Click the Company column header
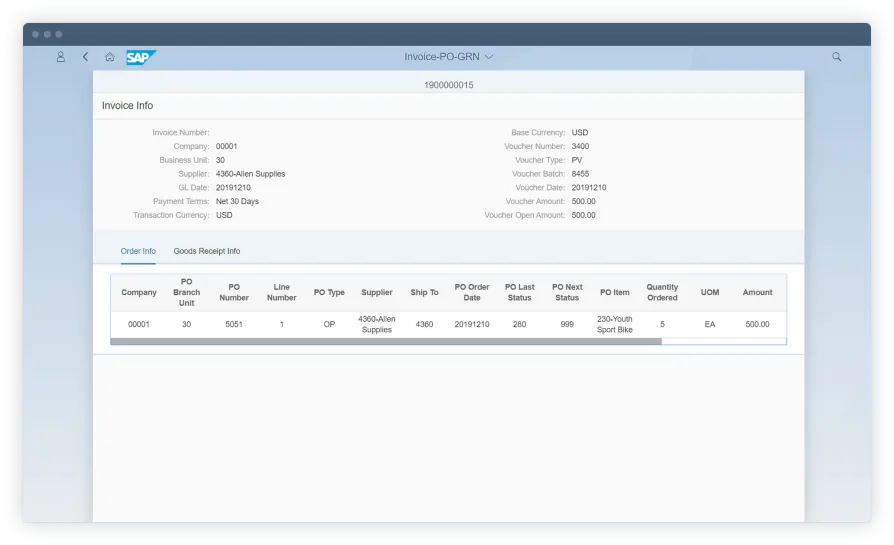This screenshot has width=894, height=545. [139, 292]
